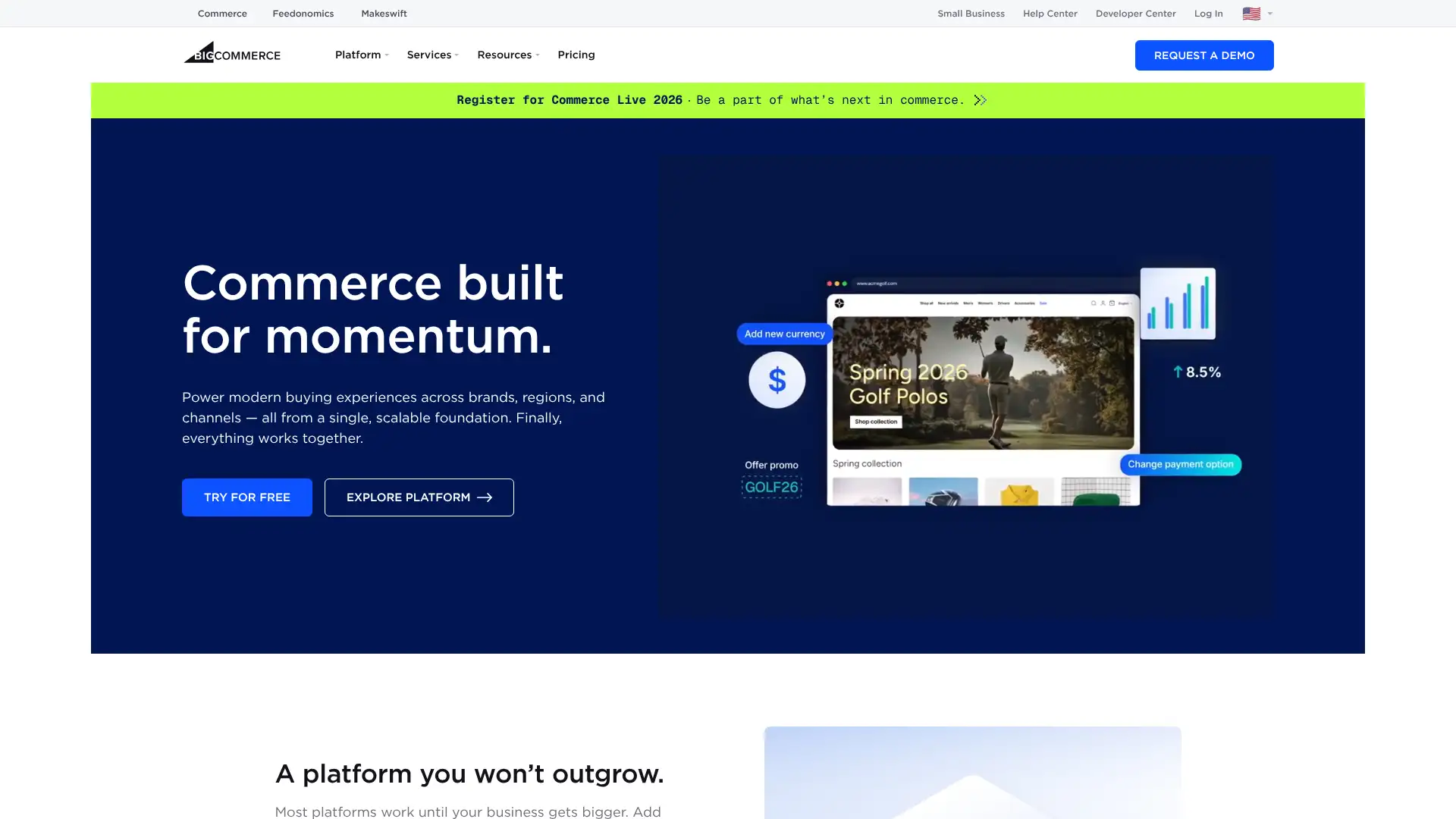Go to the Commerce tab
The image size is (1456, 819).
click(222, 14)
